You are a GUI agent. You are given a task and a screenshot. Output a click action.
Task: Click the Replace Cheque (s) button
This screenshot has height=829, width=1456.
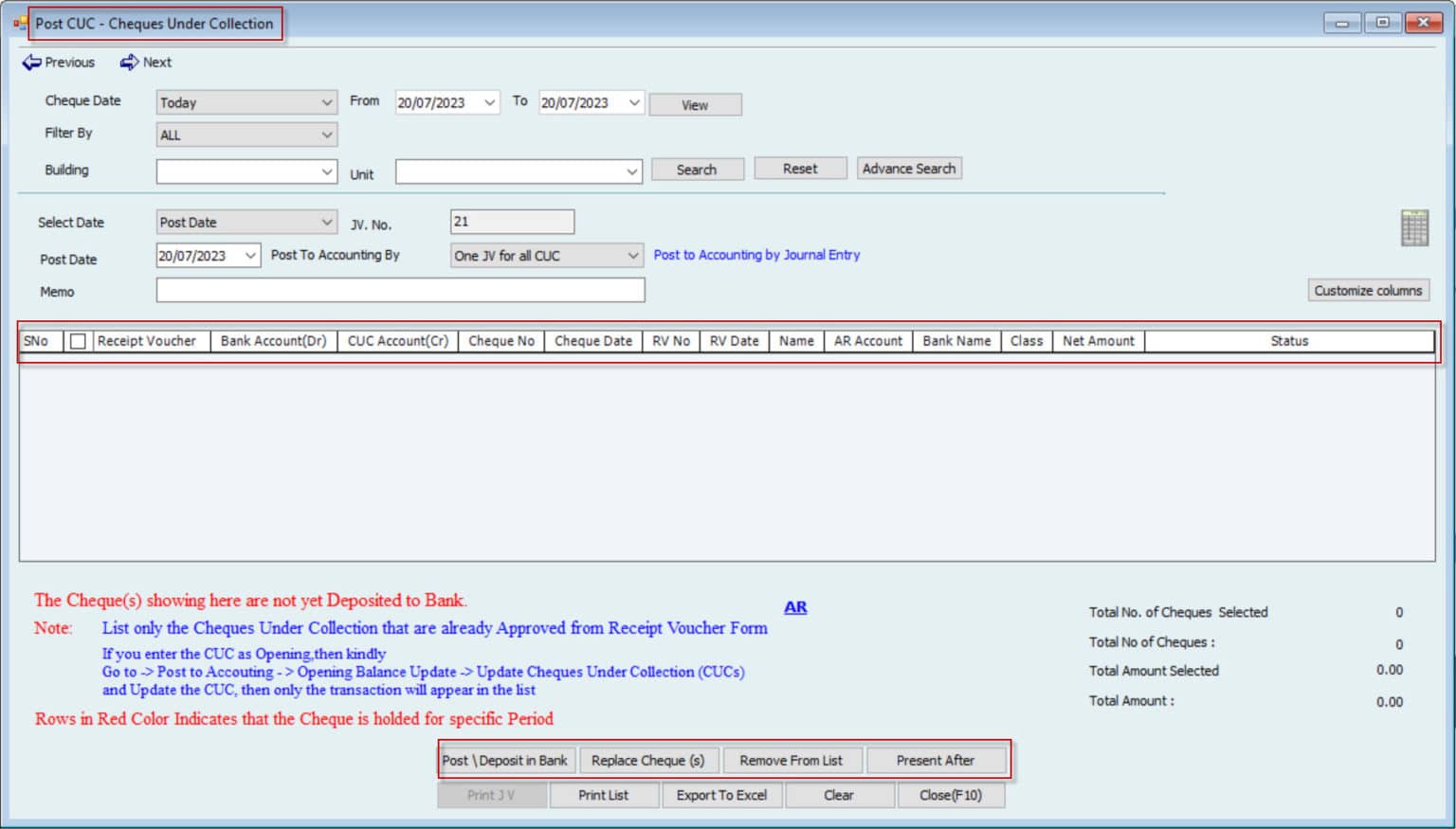648,761
